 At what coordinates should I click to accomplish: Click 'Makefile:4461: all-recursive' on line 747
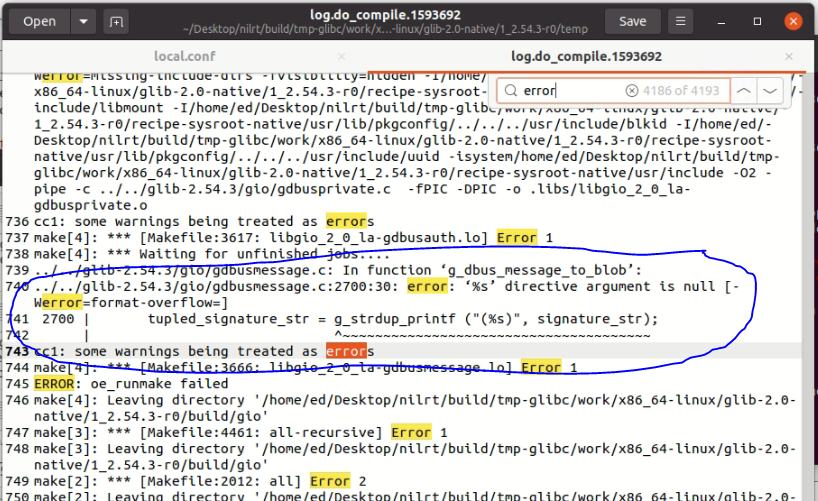[261, 432]
